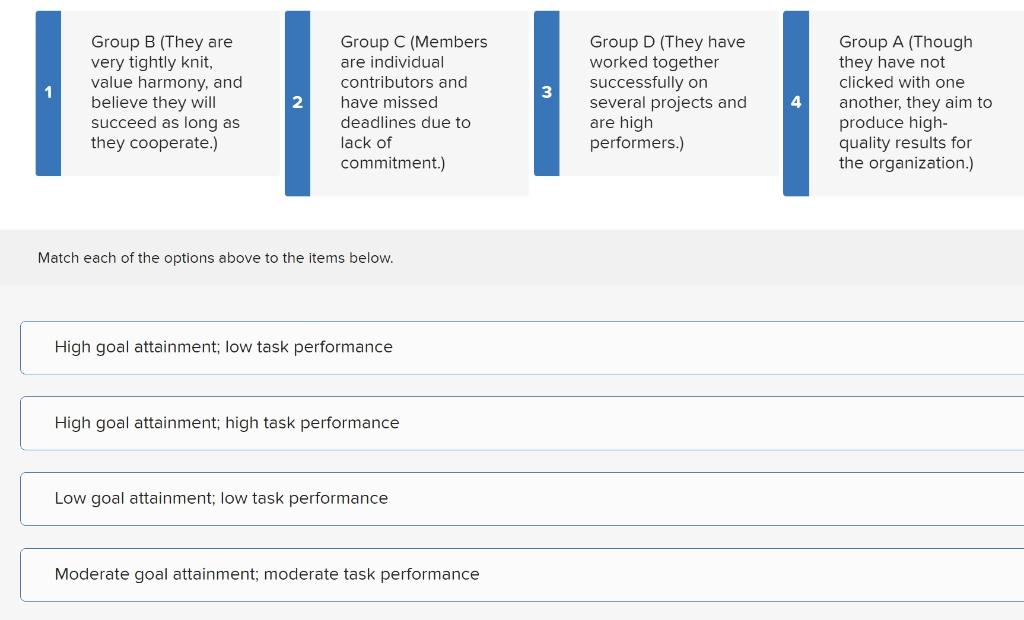Select the Group D high performers description card
The width and height of the screenshot is (1024, 620).
coord(667,92)
